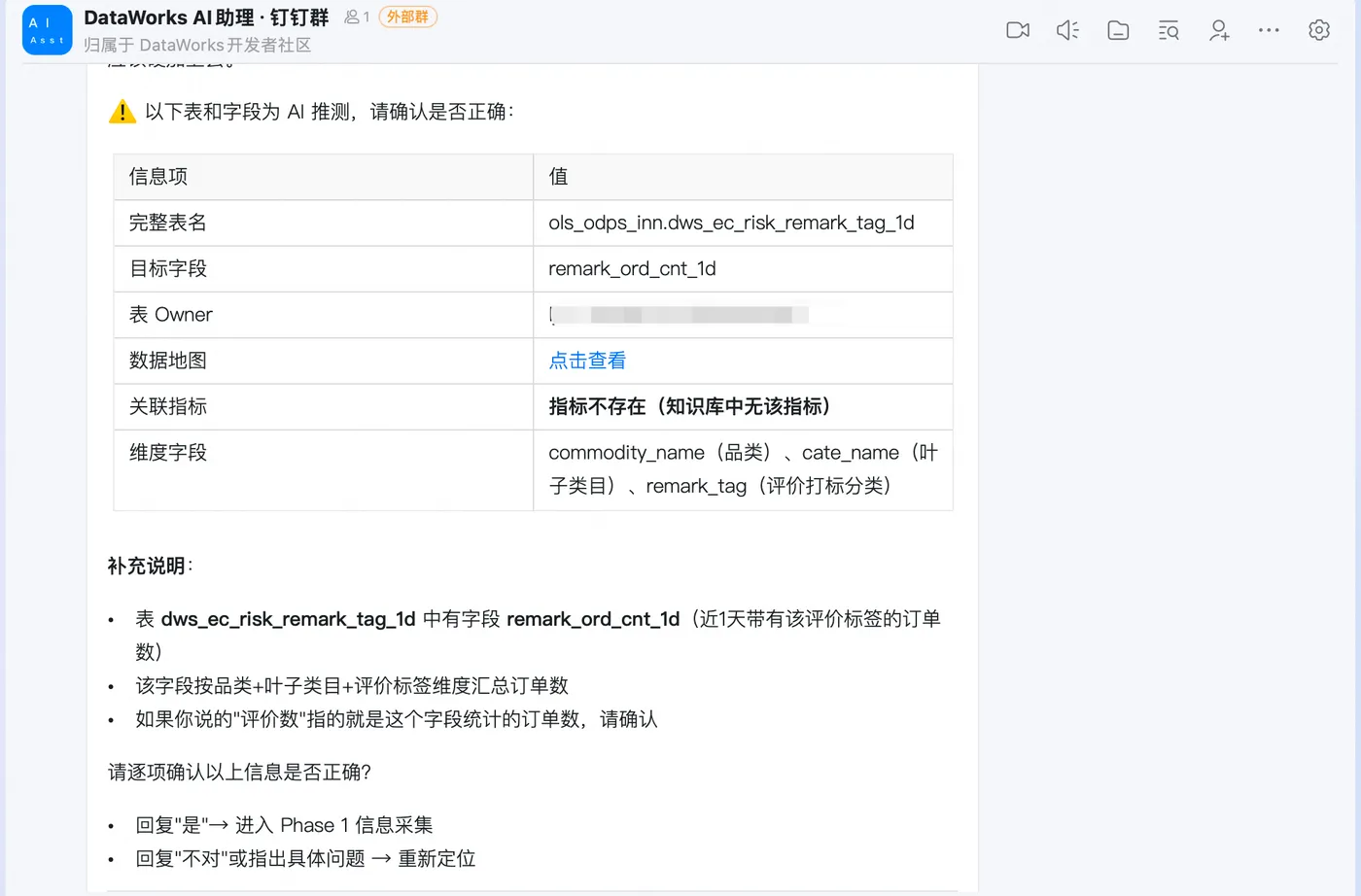1361x896 pixels.
Task: Click the 值 column header
Action: click(558, 177)
